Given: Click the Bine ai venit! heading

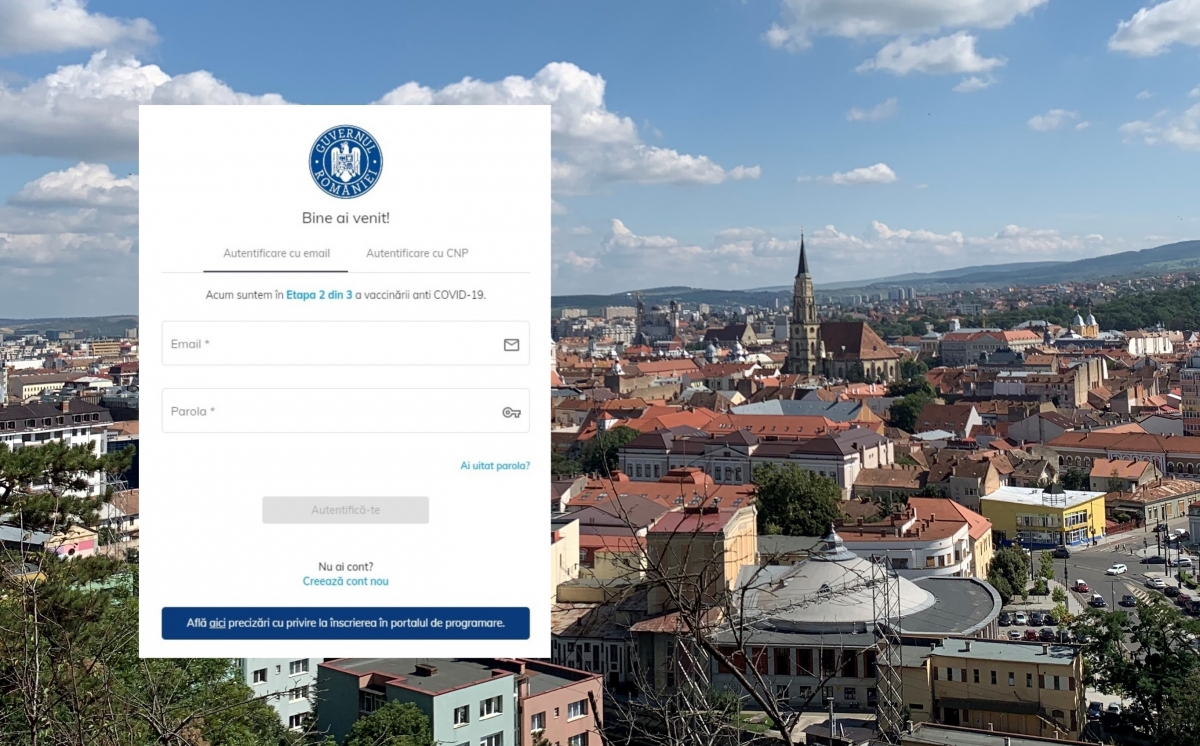Looking at the screenshot, I should (x=345, y=218).
